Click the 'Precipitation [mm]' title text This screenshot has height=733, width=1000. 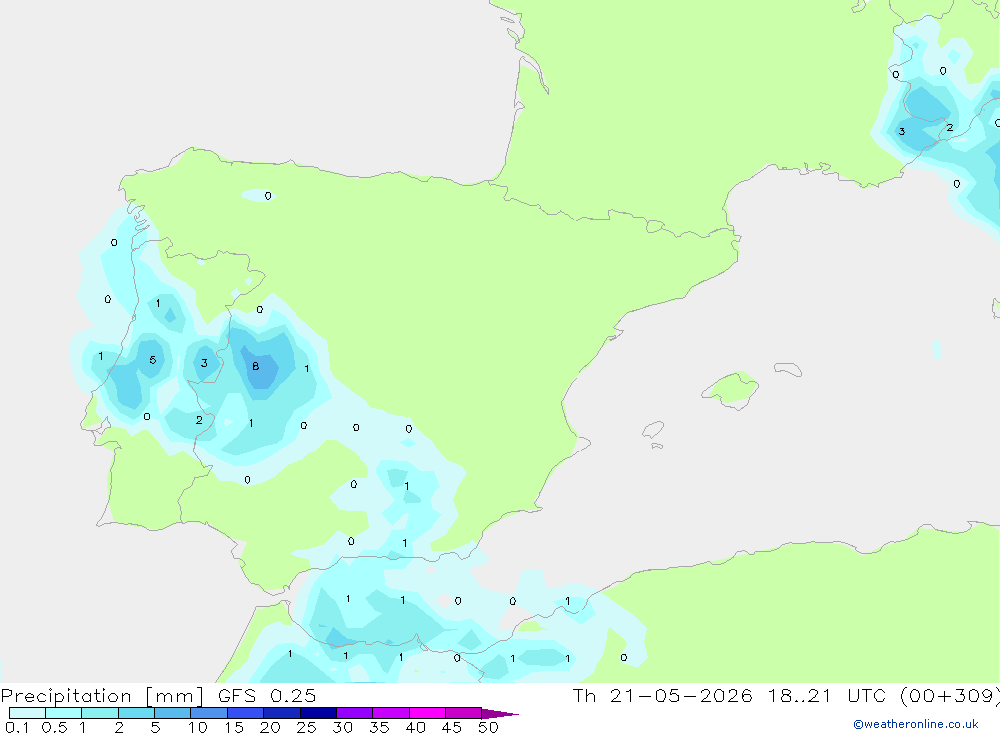[x=102, y=696]
